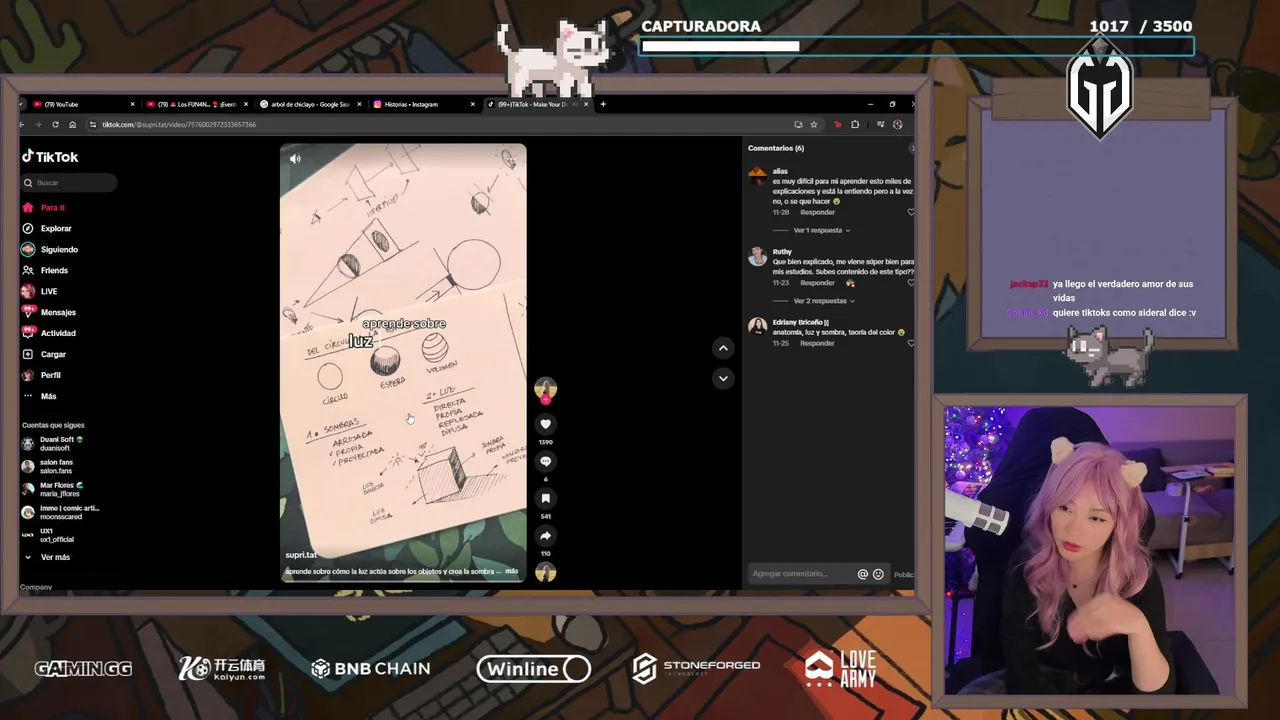
Task: Open the comments bubble icon on video
Action: tap(545, 461)
